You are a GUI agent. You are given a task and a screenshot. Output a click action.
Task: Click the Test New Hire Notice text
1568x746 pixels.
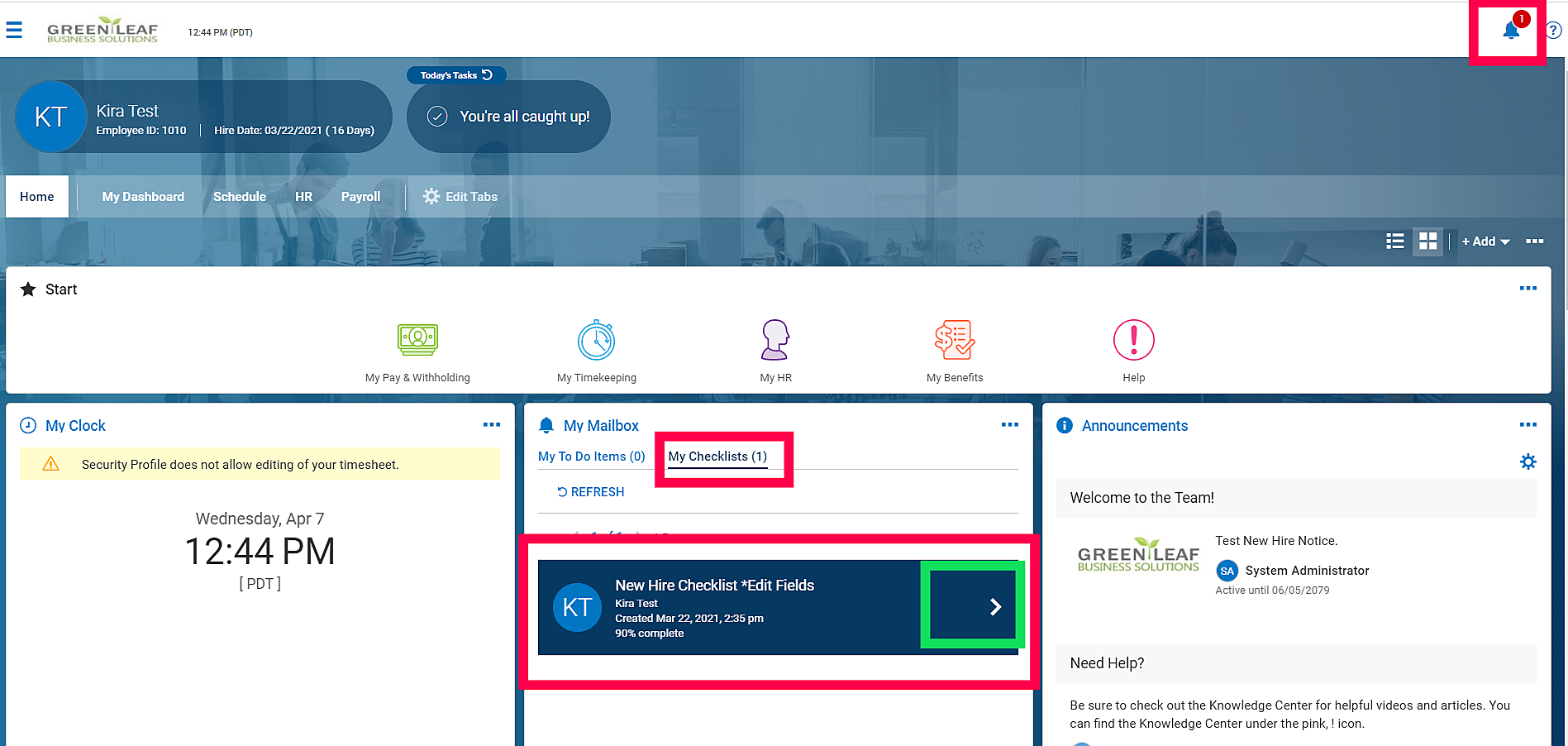click(1276, 541)
